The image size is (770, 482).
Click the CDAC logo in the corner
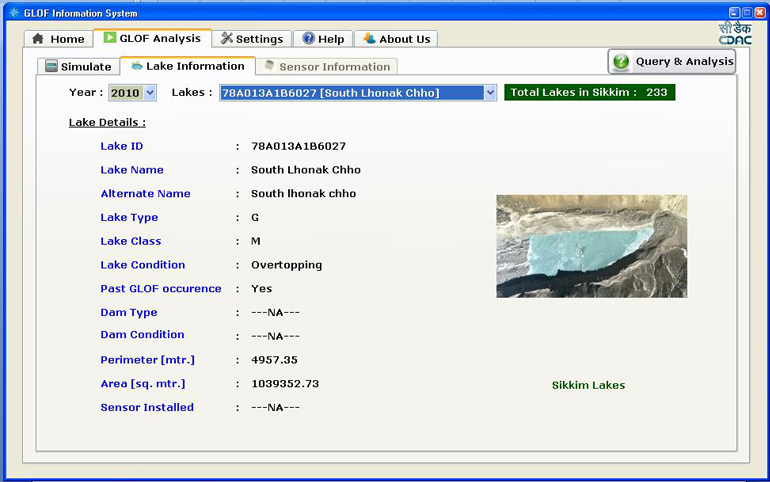click(x=735, y=34)
